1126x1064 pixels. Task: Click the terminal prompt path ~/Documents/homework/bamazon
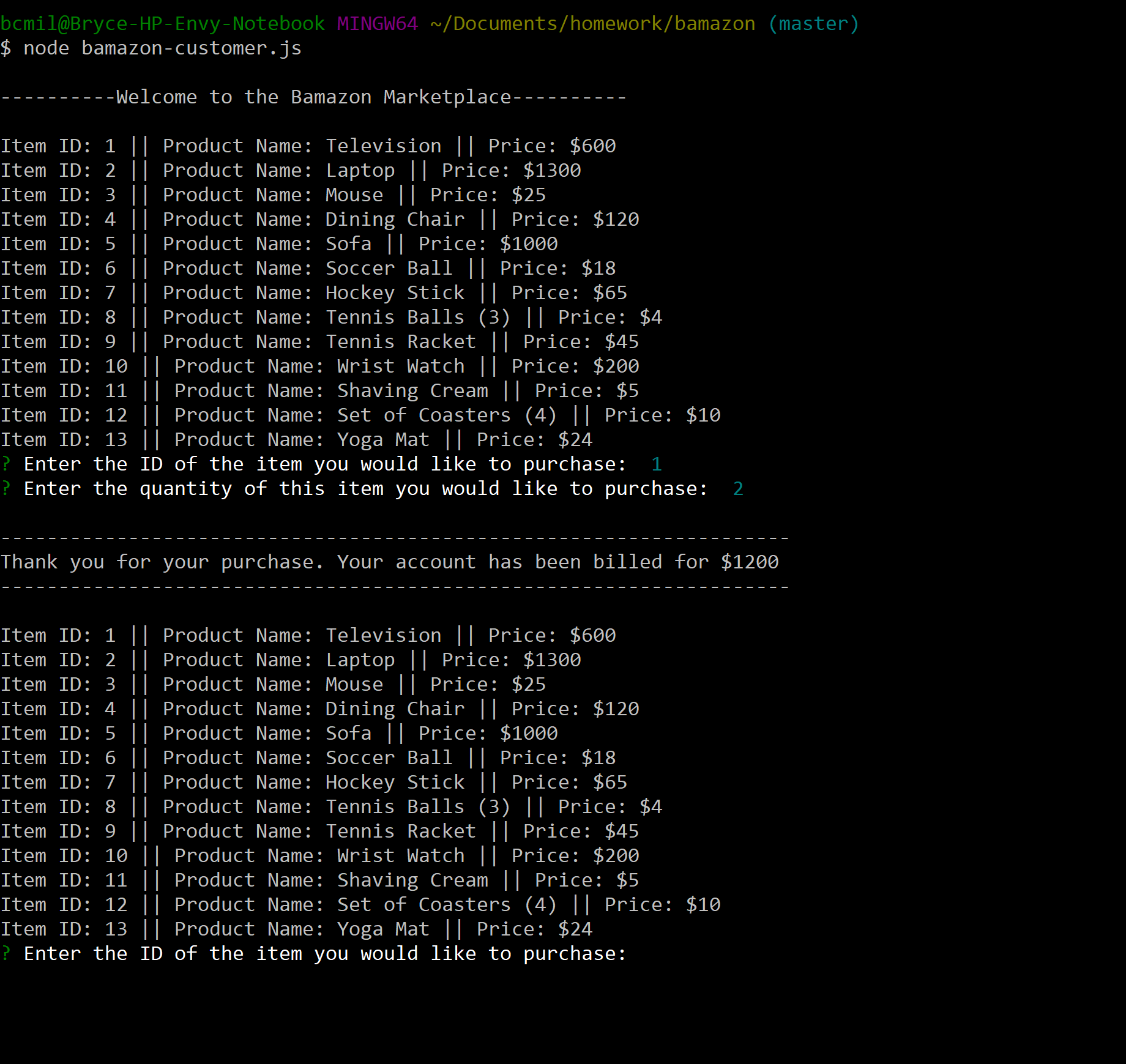(592, 24)
